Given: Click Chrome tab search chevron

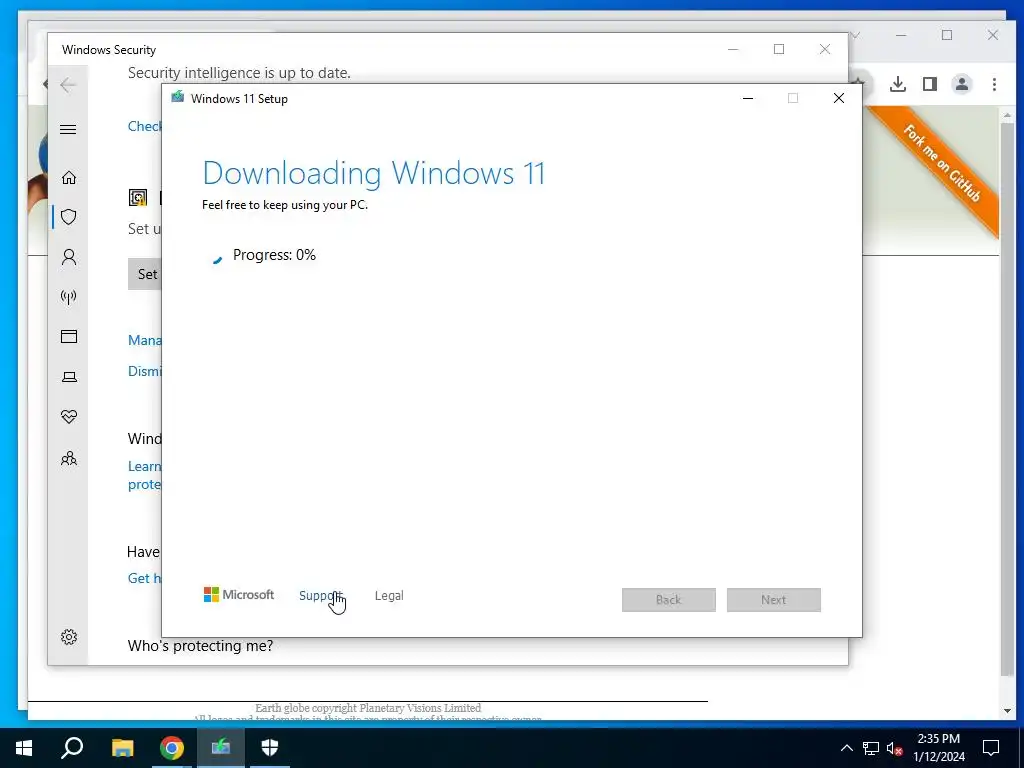Looking at the screenshot, I should 856,35.
